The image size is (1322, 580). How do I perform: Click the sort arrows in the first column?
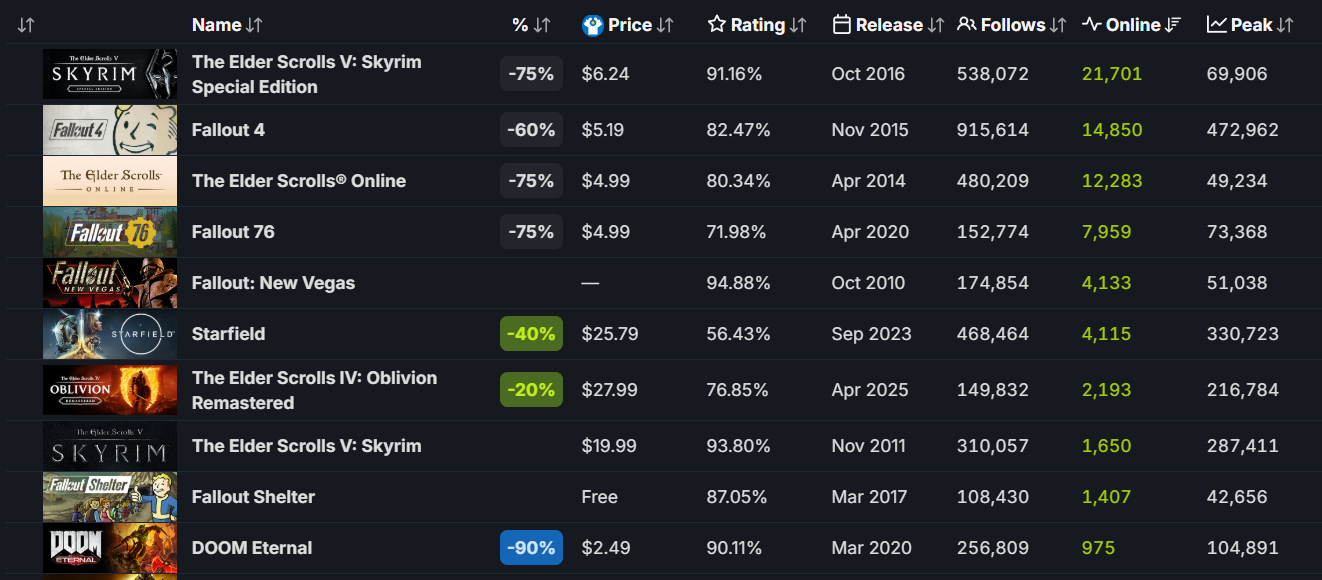pyautogui.click(x=26, y=25)
